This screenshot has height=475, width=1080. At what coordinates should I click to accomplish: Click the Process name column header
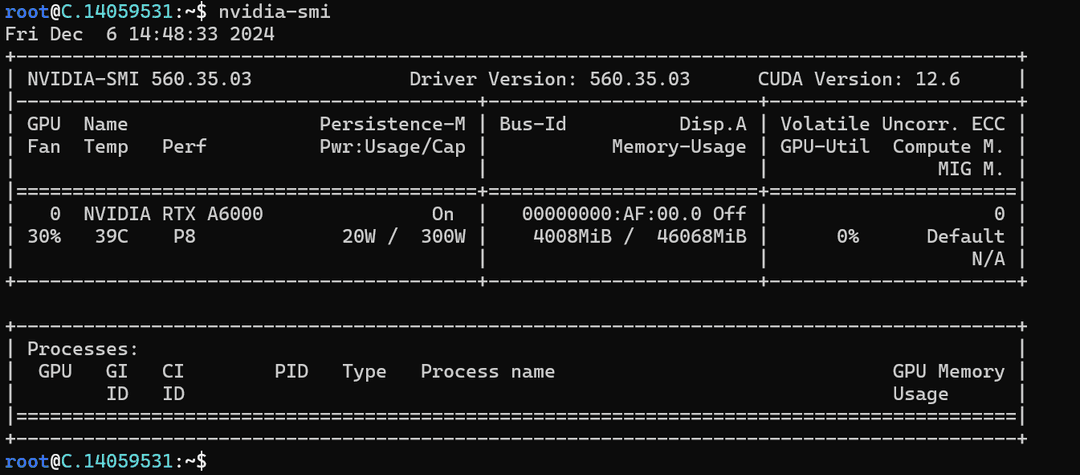pyautogui.click(x=488, y=372)
